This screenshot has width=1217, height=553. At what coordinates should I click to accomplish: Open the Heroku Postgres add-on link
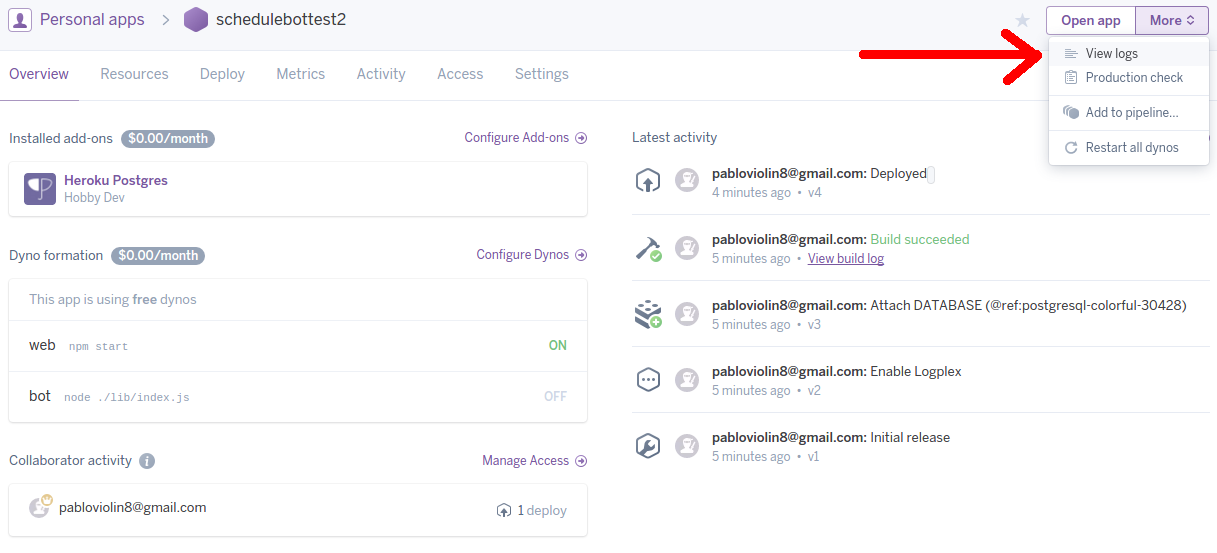(x=116, y=180)
